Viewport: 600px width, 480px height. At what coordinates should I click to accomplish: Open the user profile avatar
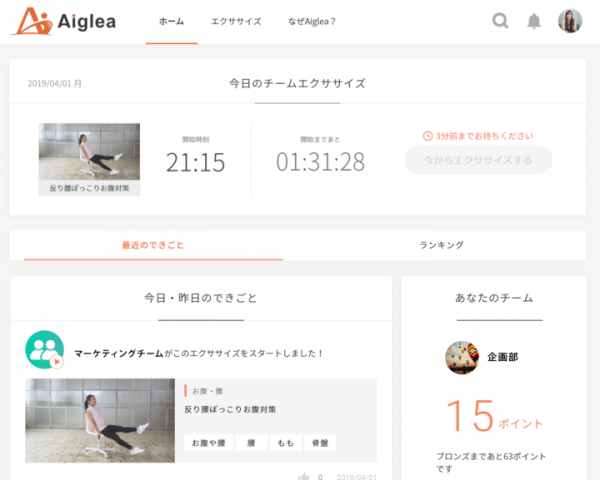click(570, 21)
